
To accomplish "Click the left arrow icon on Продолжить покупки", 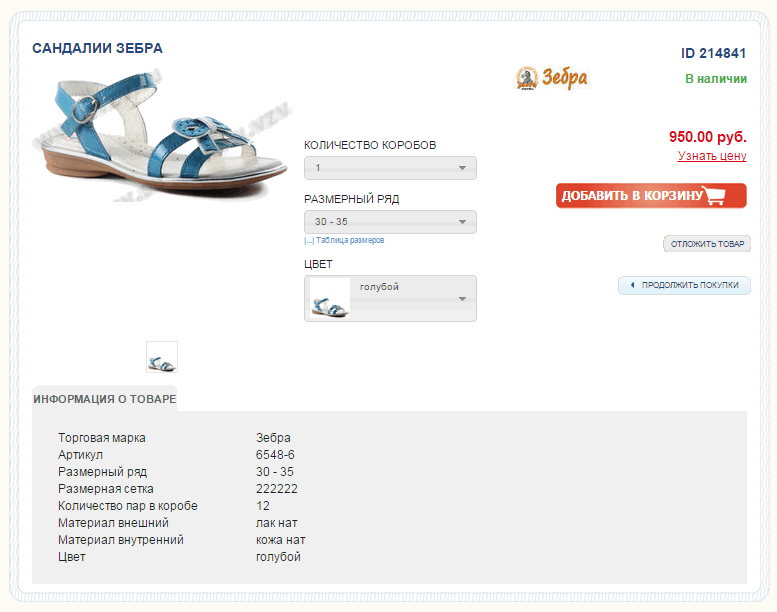I will coord(632,286).
